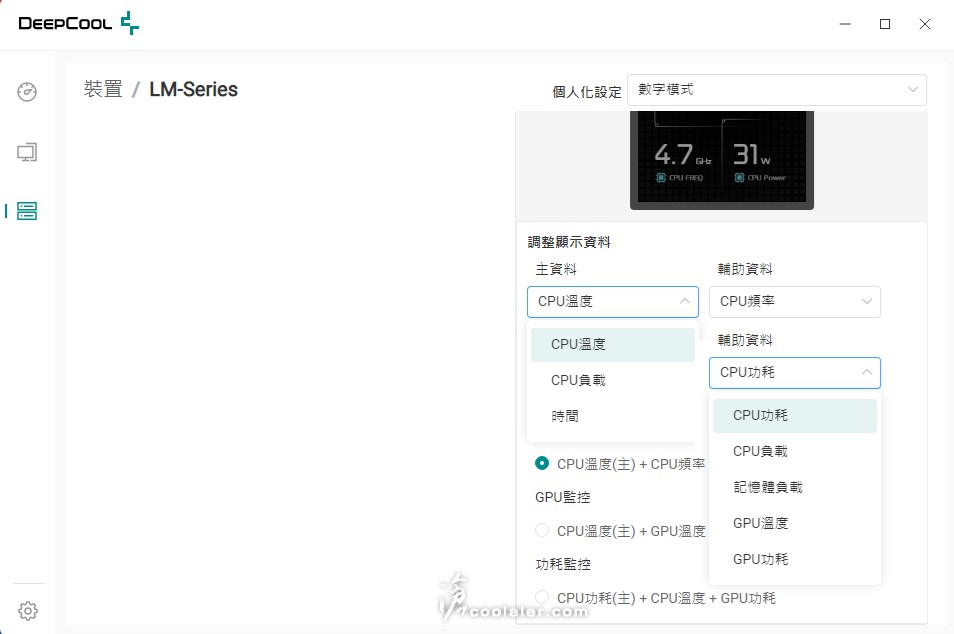Click the DeepCool logo
The height and width of the screenshot is (634, 954).
78,23
